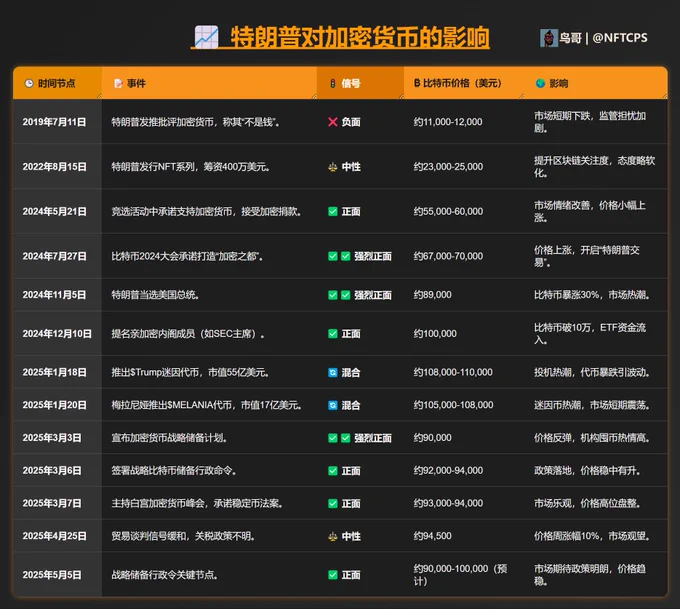Click the globe icon in 影响 header

540,83
